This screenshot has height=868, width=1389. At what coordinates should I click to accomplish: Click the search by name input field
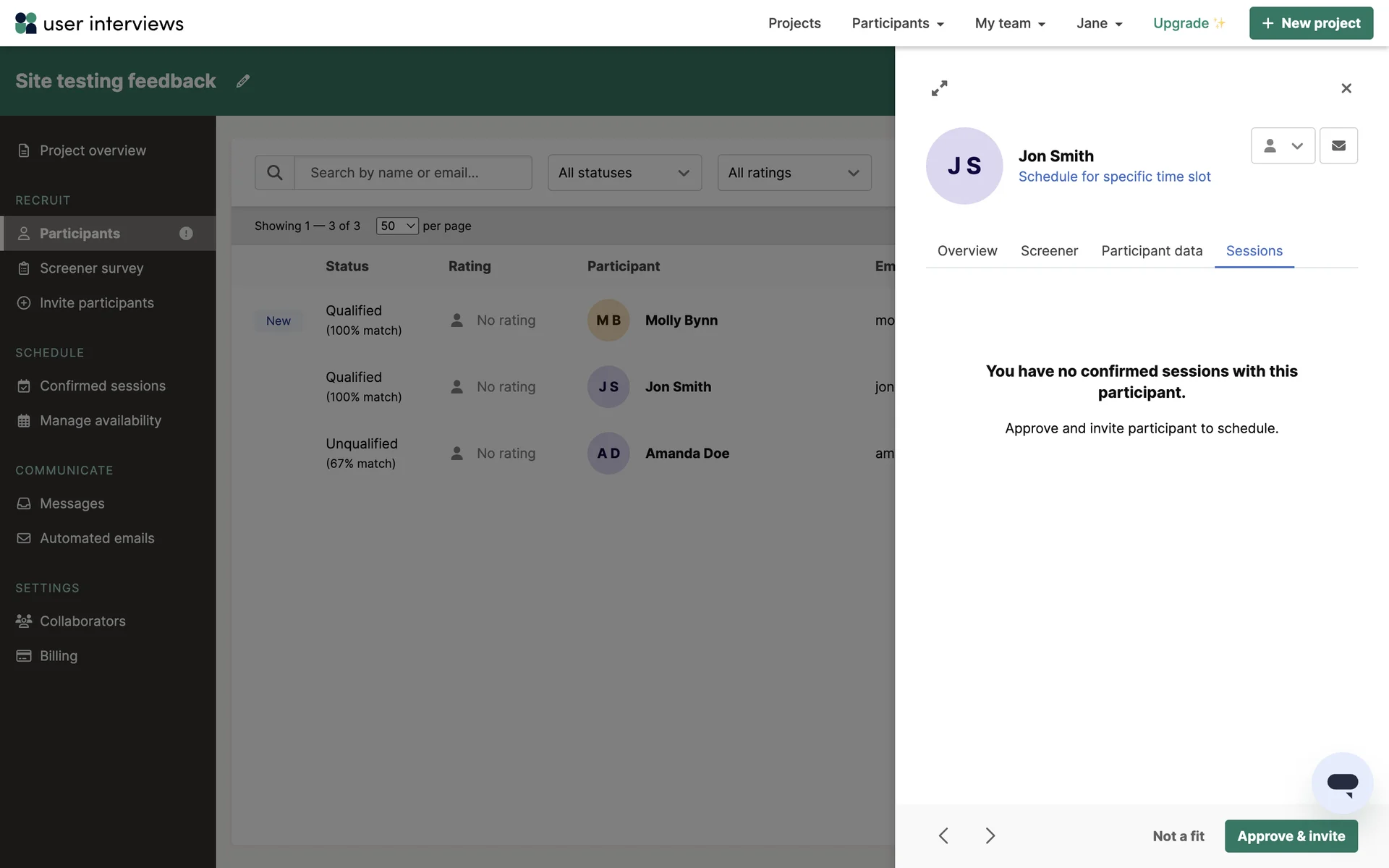click(412, 173)
